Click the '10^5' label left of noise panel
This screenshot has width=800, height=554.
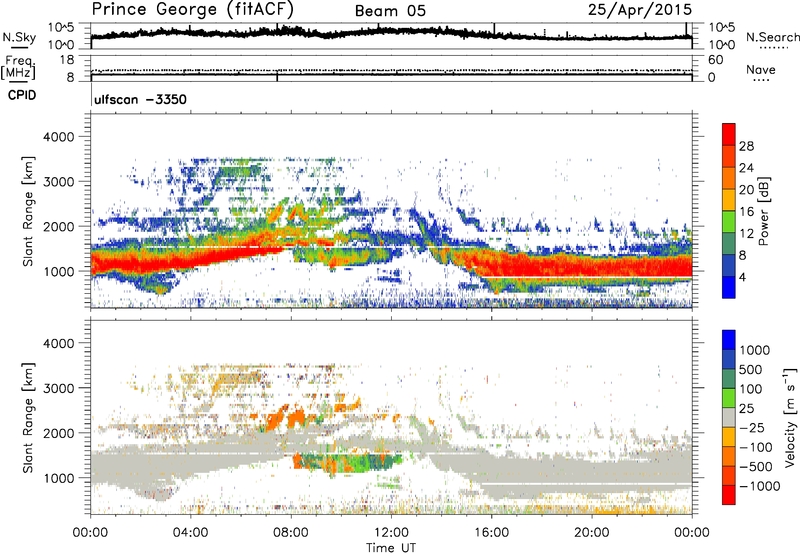click(x=61, y=27)
